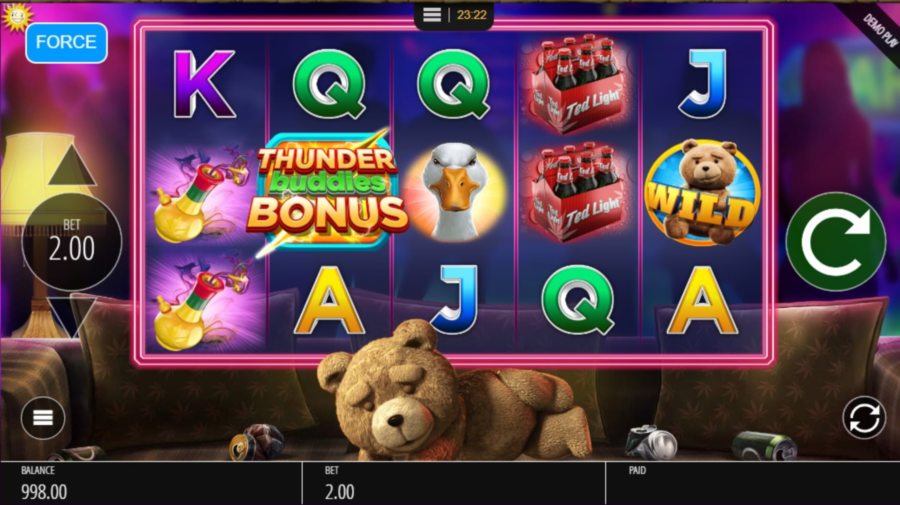The width and height of the screenshot is (900, 505).
Task: Click the bet amount 2.00 circle
Action: click(x=72, y=242)
